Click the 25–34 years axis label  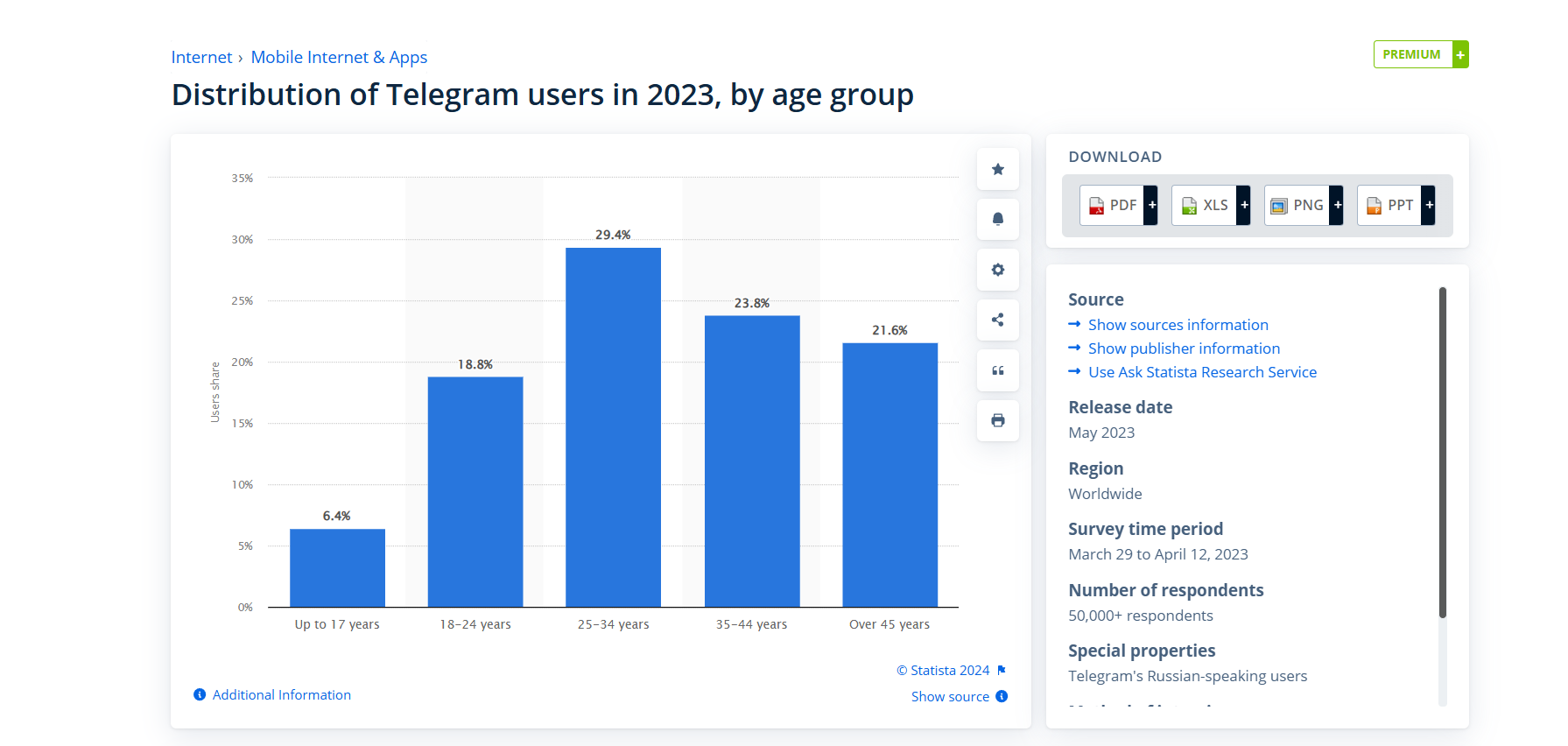coord(613,624)
